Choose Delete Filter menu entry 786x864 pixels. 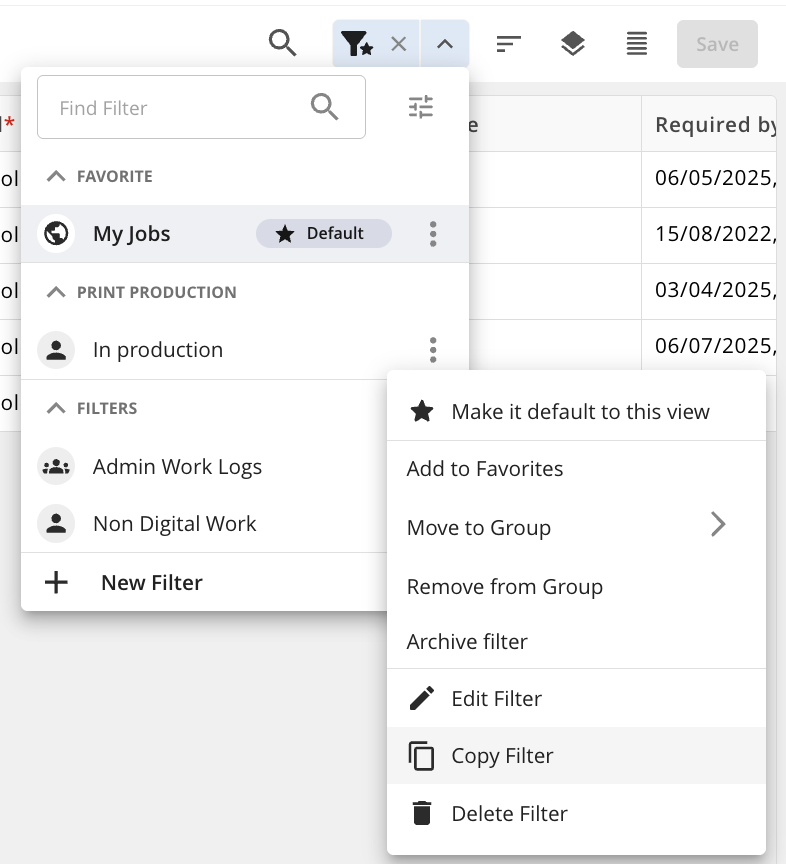576,813
